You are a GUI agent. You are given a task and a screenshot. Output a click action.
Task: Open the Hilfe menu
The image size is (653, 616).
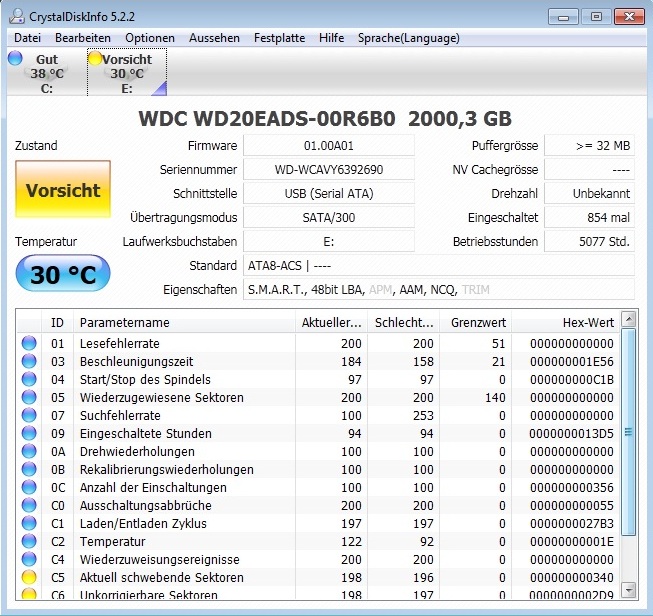coord(331,38)
